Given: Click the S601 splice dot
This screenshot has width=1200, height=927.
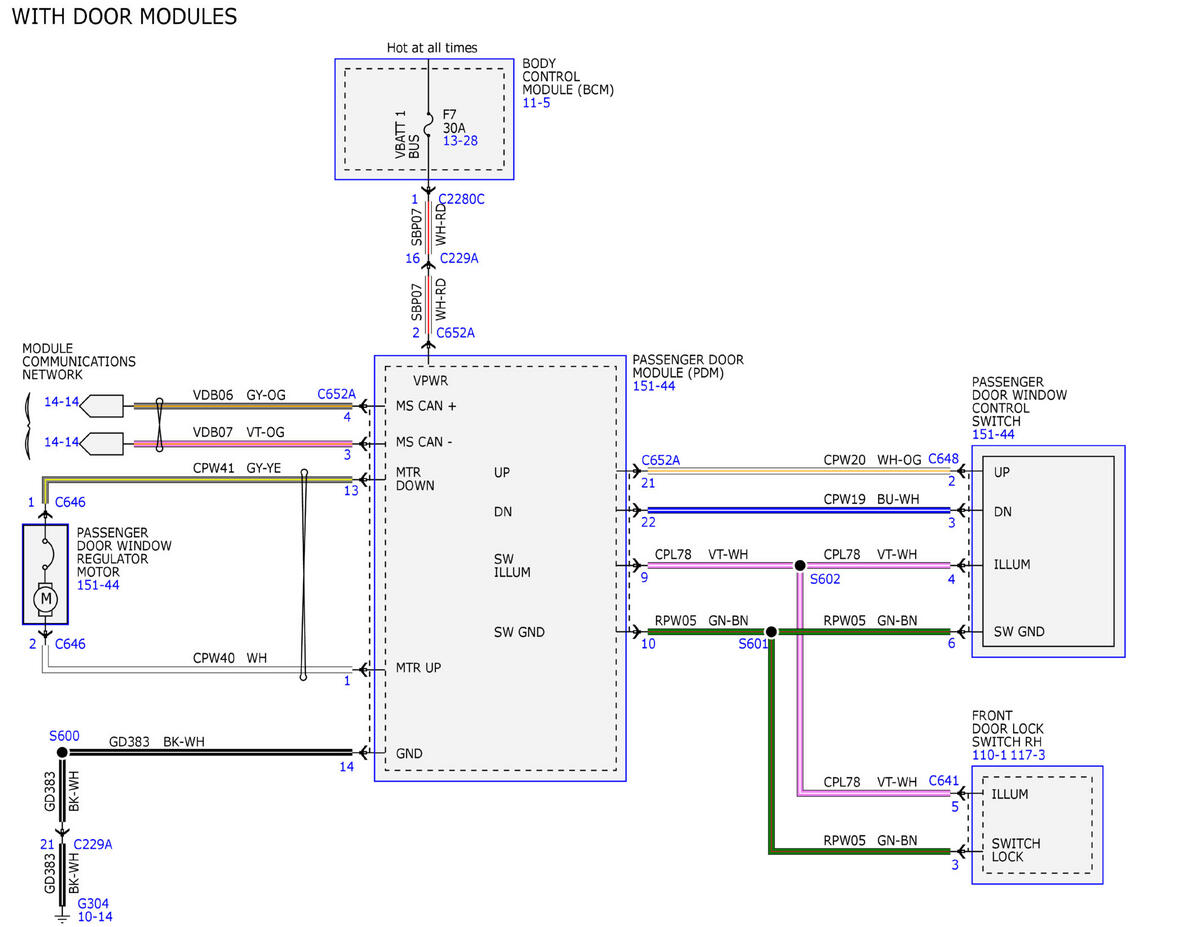Looking at the screenshot, I should pos(771,632).
